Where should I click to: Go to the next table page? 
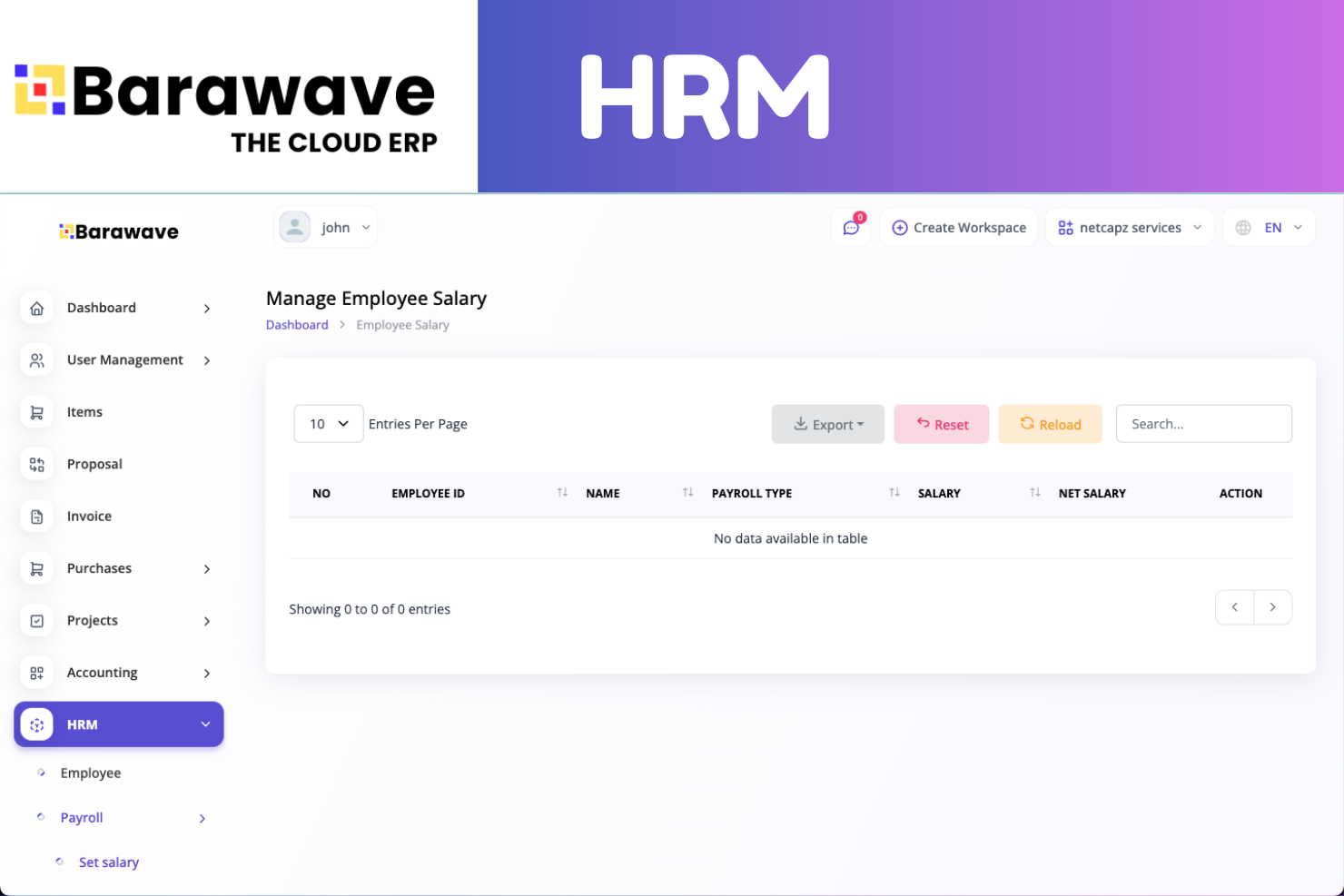tap(1272, 607)
